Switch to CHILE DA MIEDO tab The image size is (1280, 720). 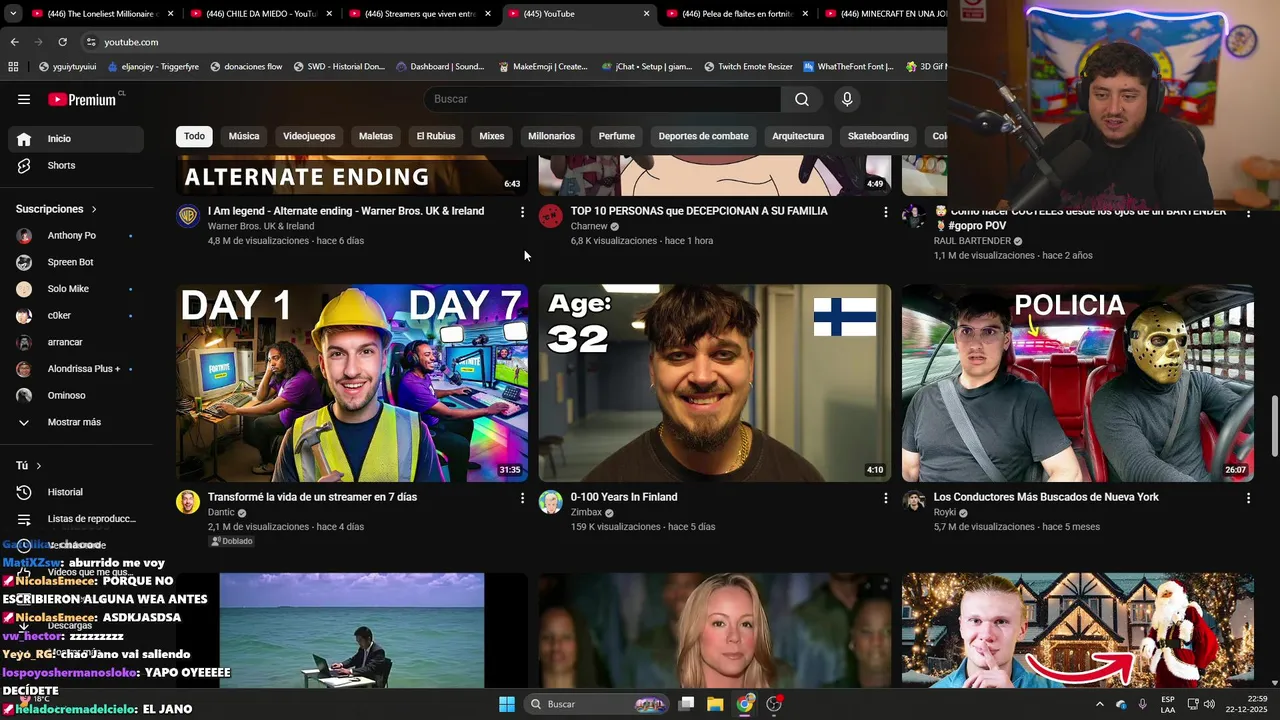pyautogui.click(x=260, y=14)
